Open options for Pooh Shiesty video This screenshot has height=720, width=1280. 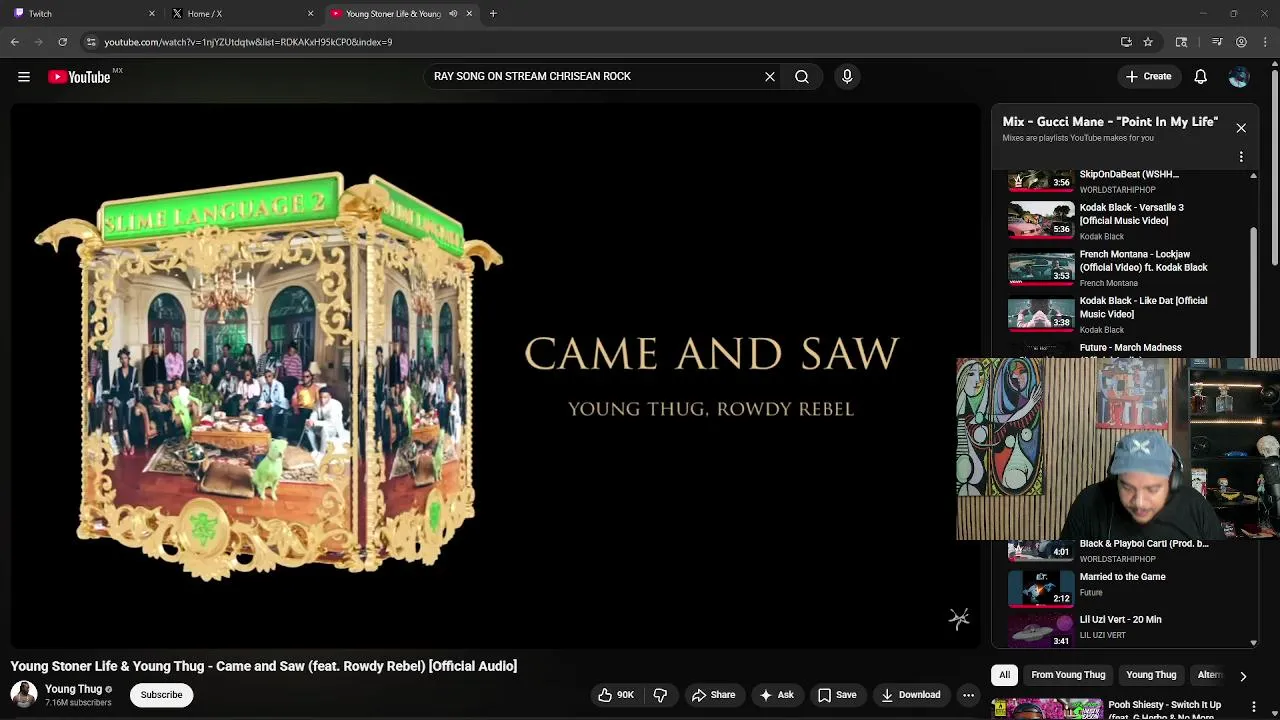tap(1253, 708)
